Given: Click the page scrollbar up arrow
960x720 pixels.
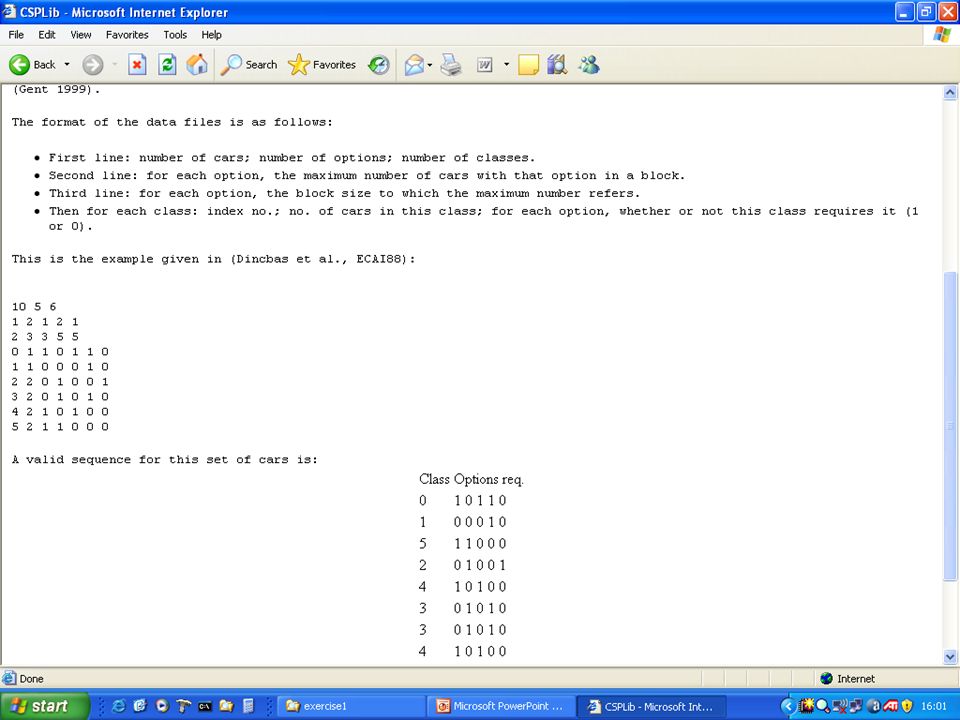Looking at the screenshot, I should point(950,92).
